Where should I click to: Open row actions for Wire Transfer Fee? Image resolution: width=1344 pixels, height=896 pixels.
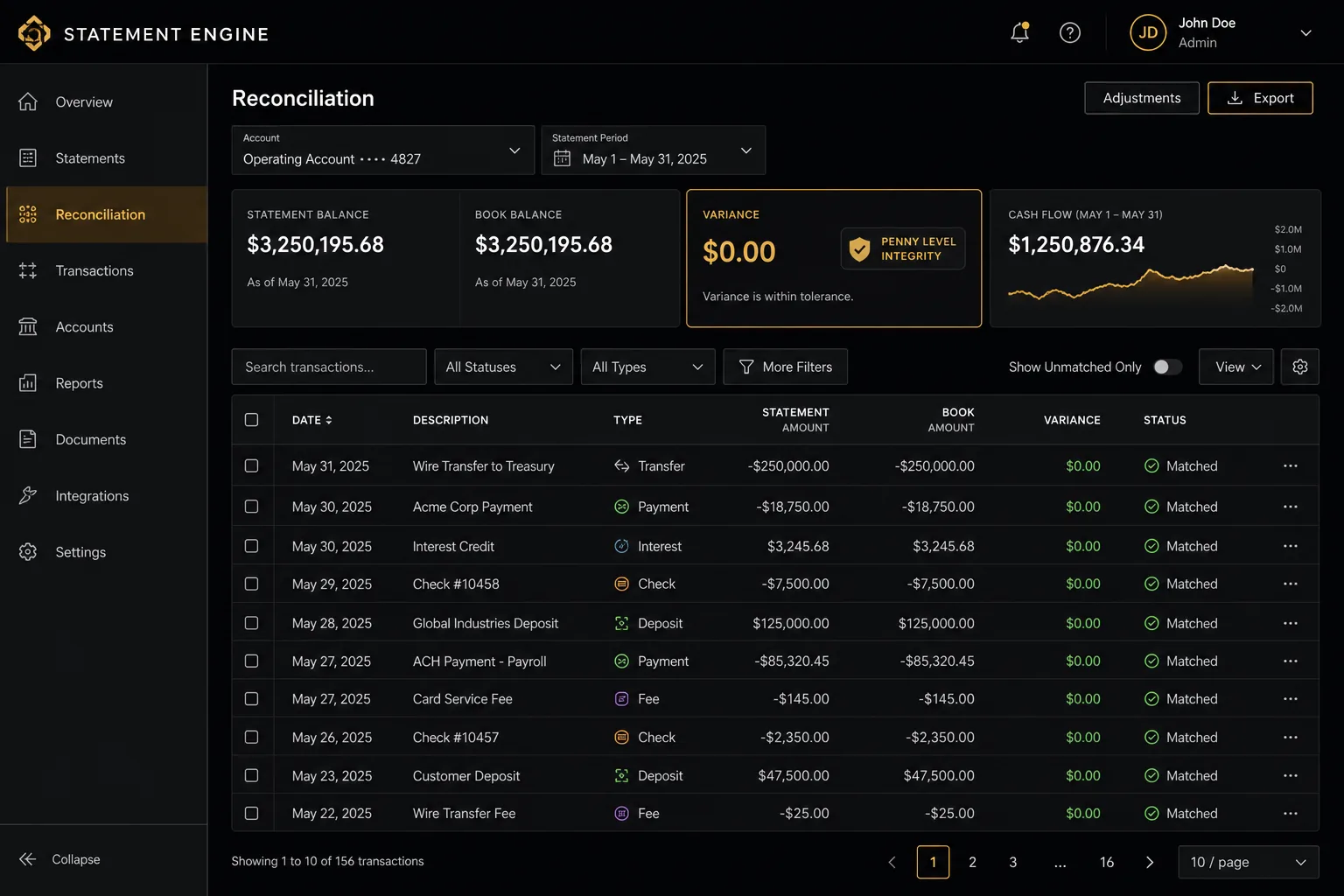[1291, 814]
